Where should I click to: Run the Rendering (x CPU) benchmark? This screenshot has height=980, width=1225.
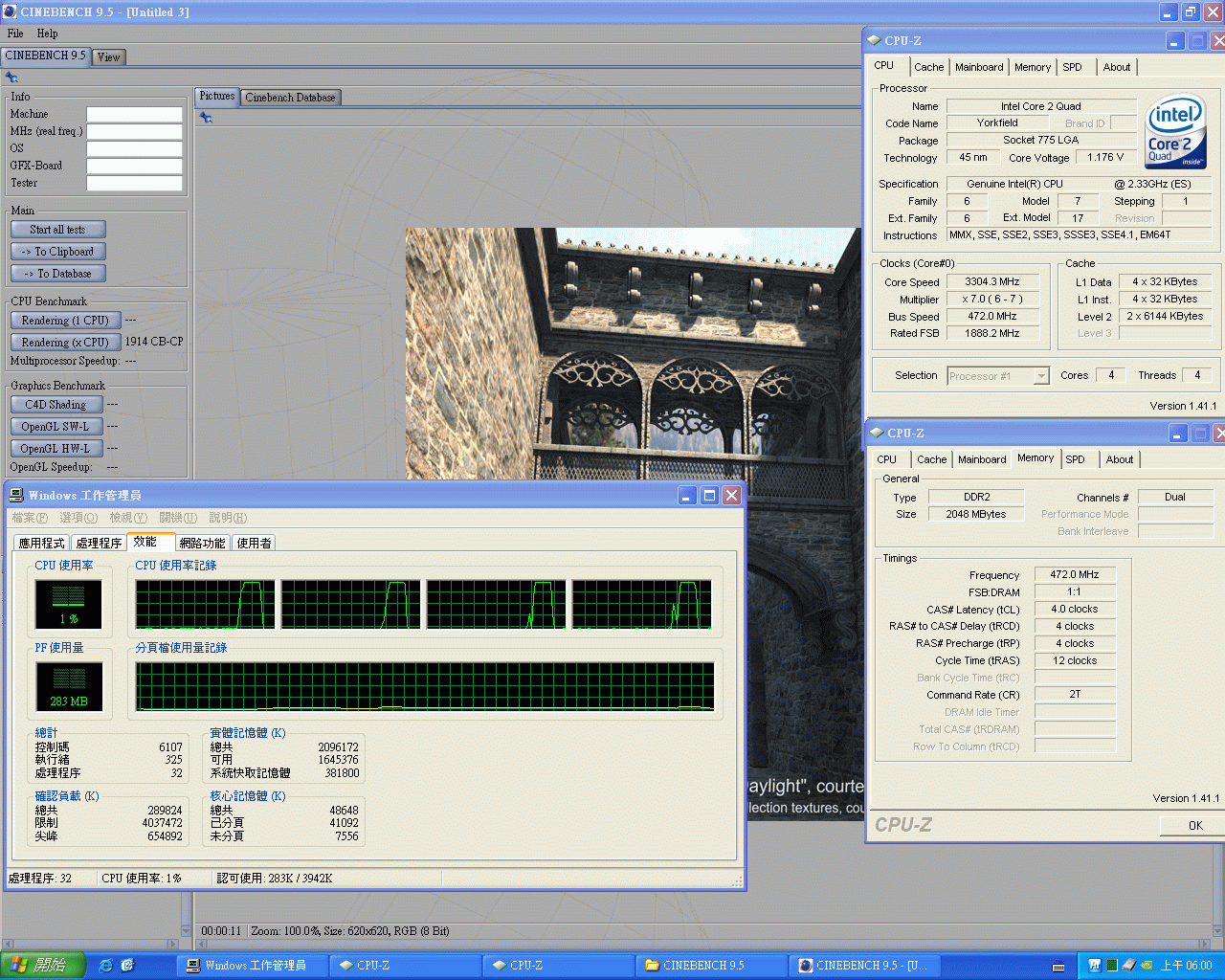(x=65, y=343)
